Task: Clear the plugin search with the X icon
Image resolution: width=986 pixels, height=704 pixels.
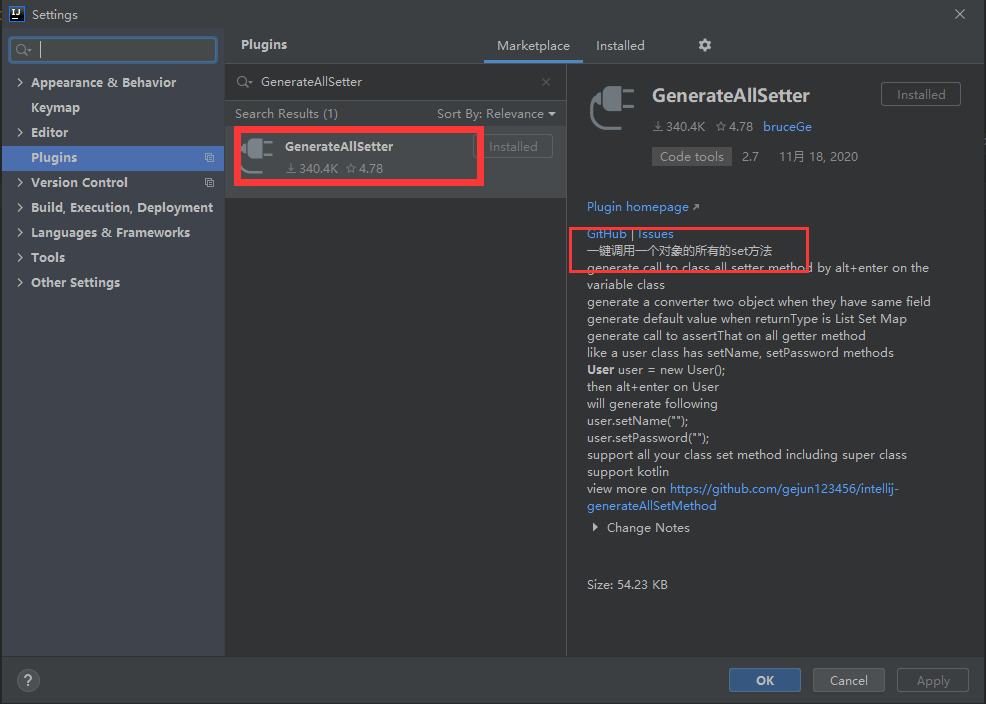Action: point(546,82)
